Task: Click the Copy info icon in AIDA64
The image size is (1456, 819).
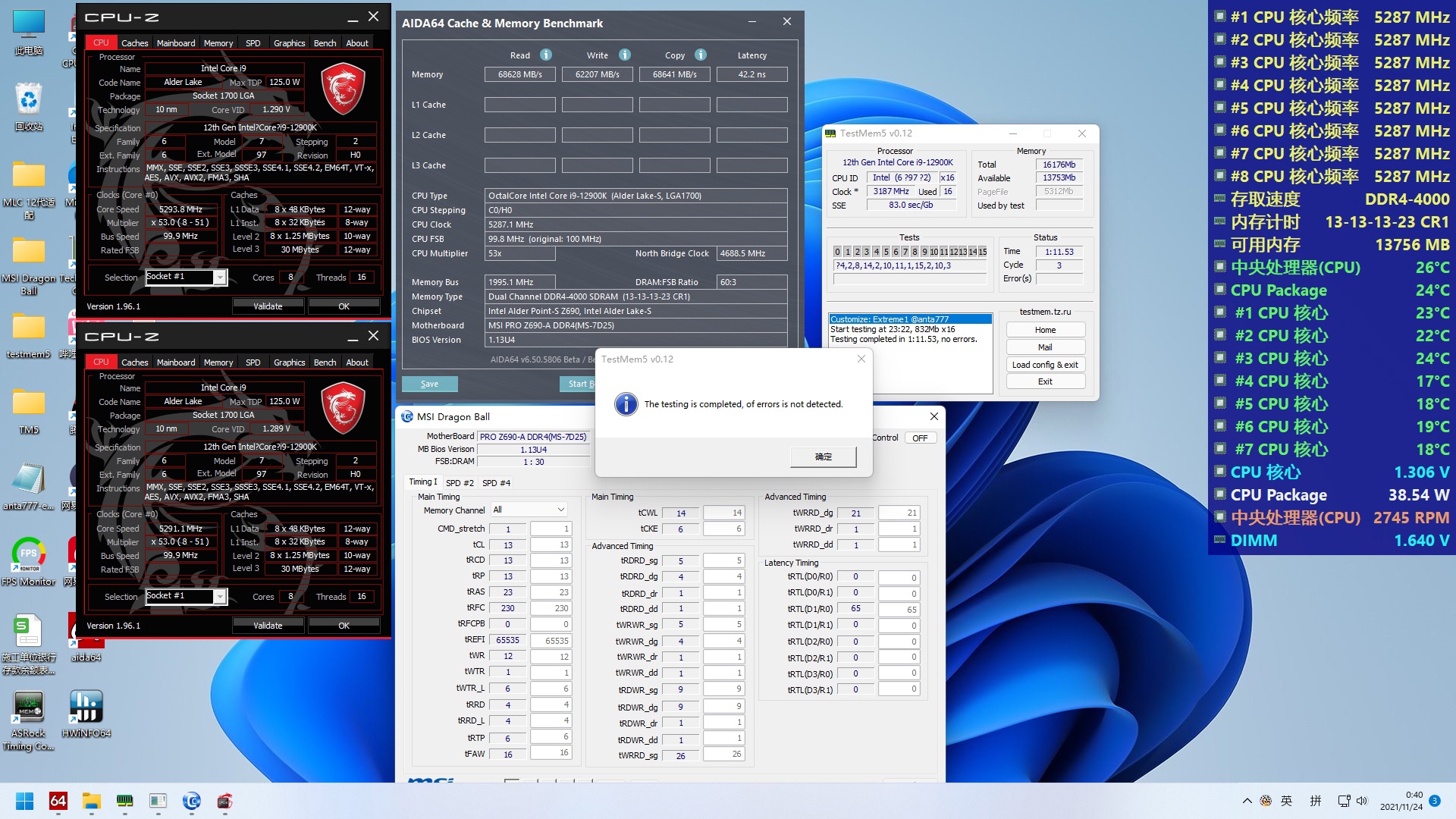Action: pyautogui.click(x=701, y=55)
